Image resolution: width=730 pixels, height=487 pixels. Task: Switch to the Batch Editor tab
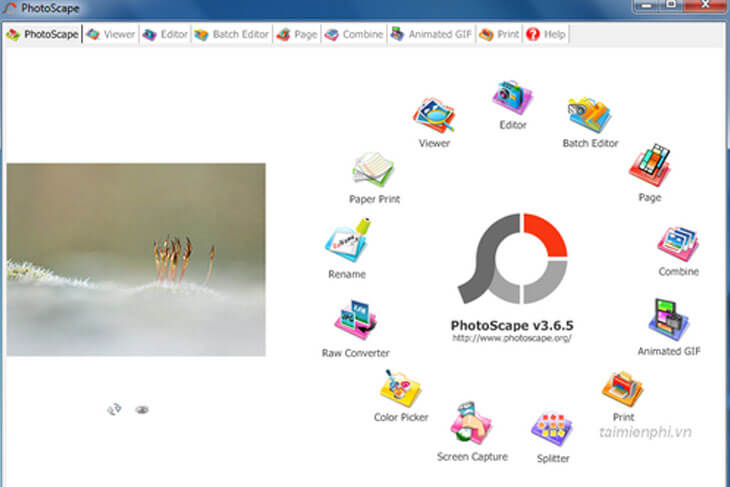click(231, 34)
